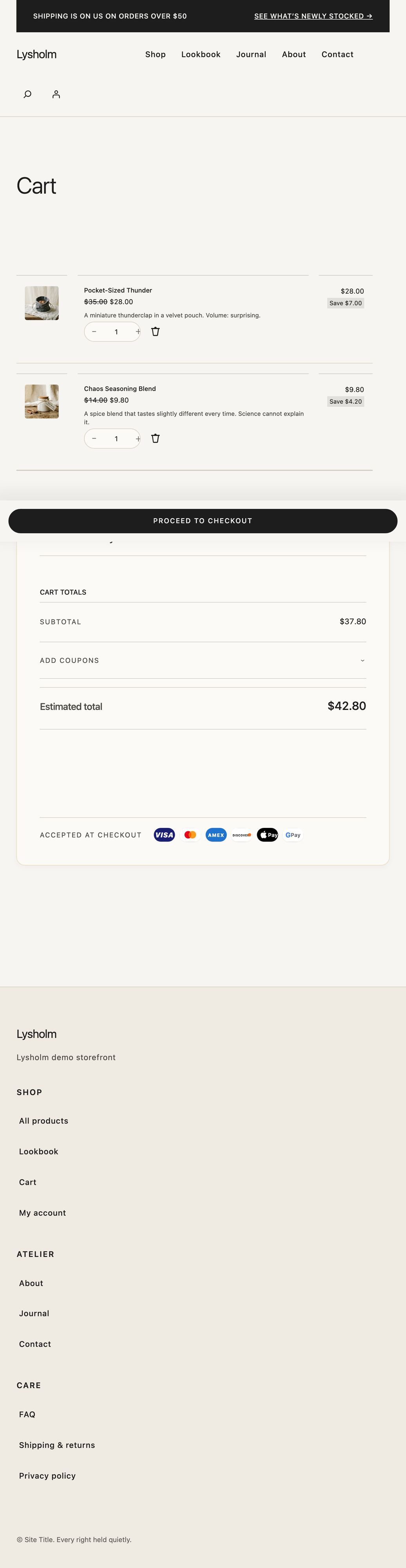
Task: Click the Chaos Seasoning Blend product image
Action: 42,402
